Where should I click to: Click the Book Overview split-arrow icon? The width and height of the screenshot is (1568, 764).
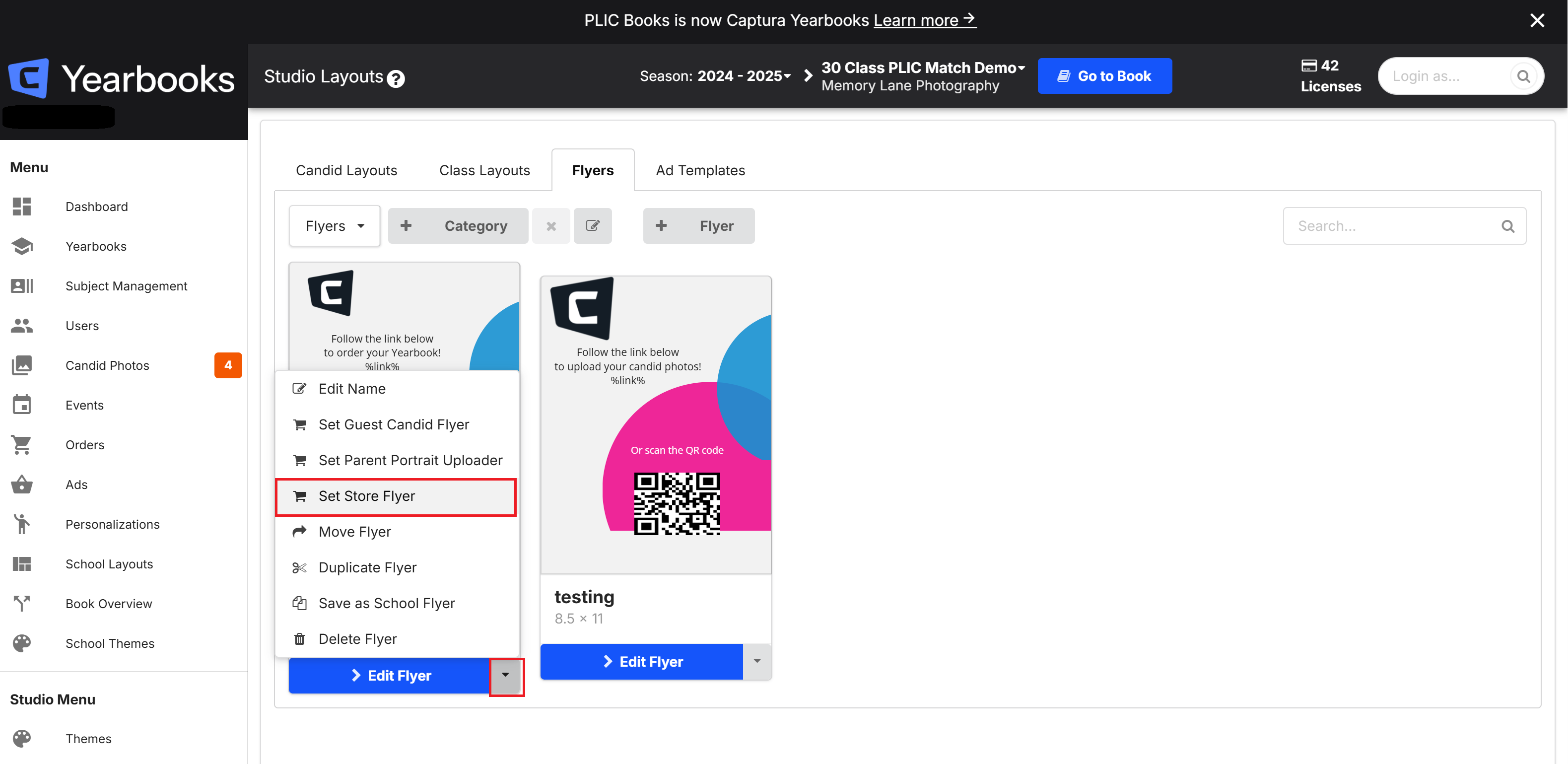pos(22,603)
